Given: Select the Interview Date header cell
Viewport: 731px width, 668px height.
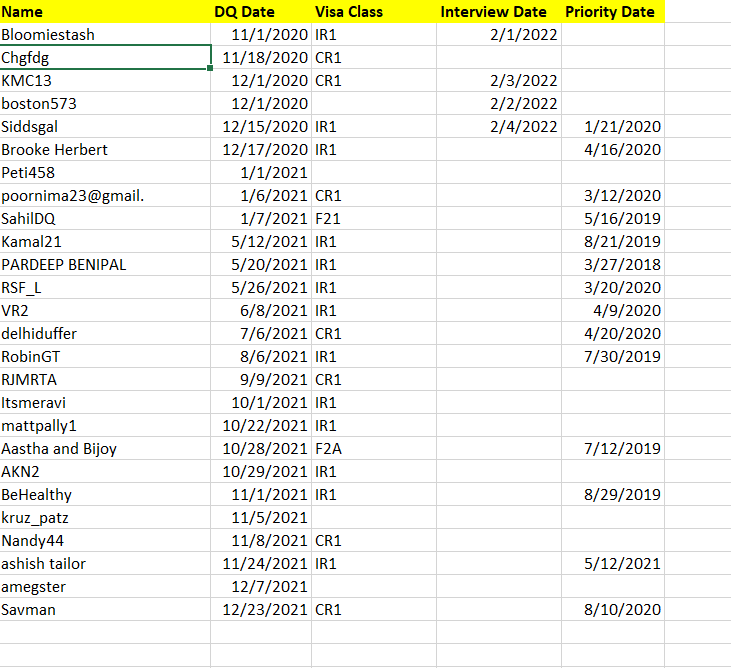Looking at the screenshot, I should 499,11.
